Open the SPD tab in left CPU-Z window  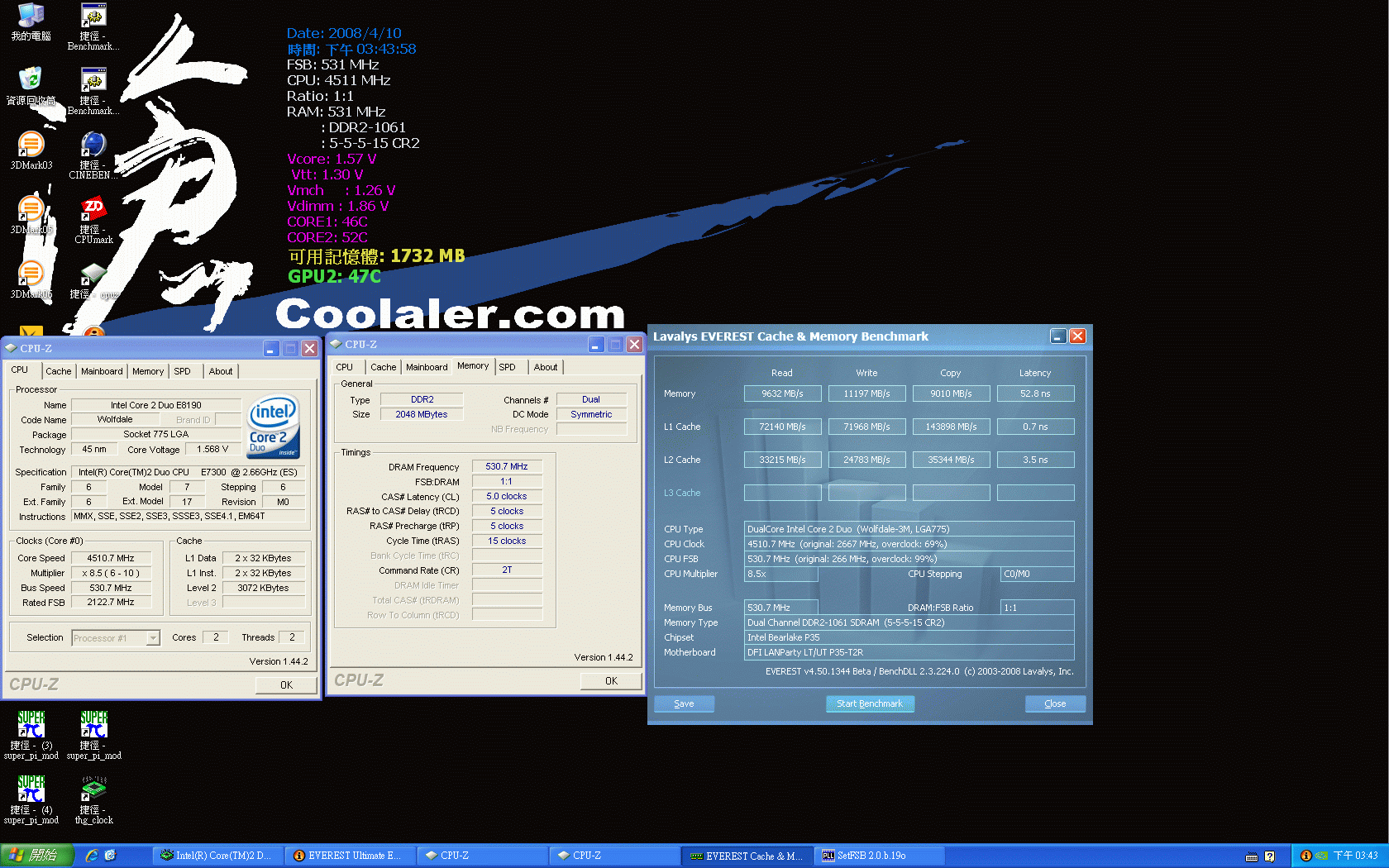pos(182,371)
